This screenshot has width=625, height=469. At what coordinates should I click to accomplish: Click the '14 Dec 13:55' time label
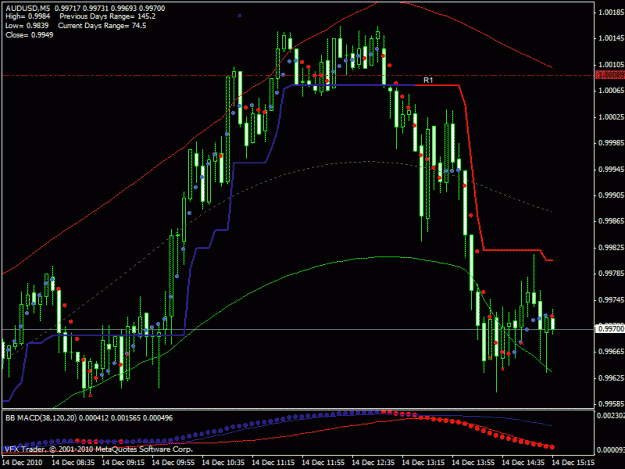tap(473, 463)
